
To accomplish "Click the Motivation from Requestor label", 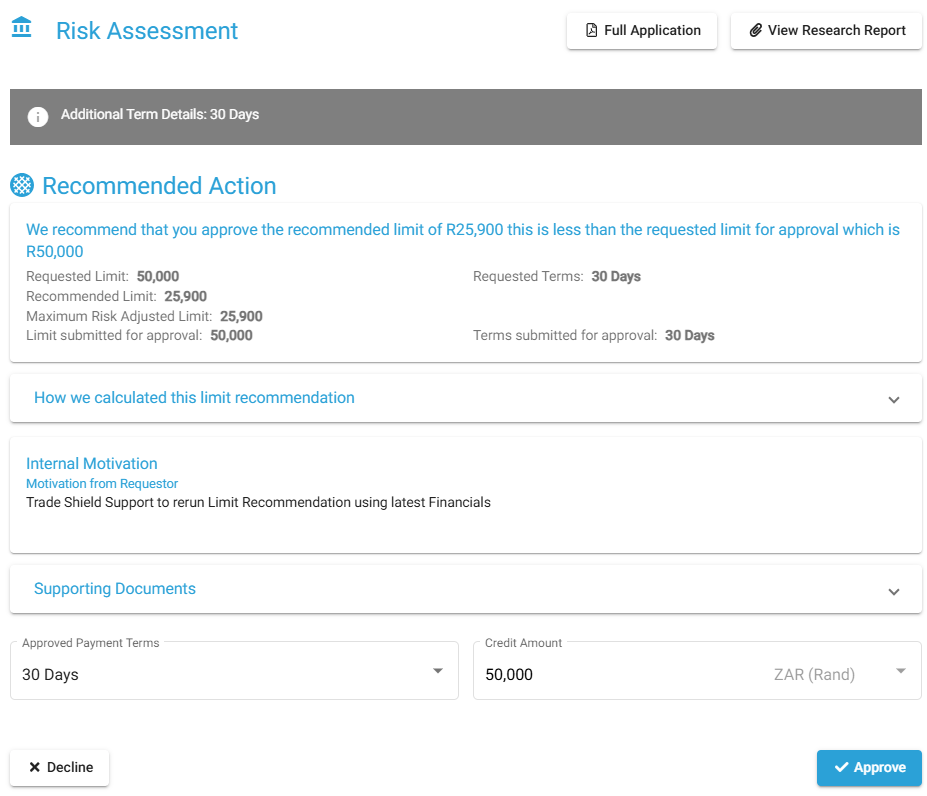I will coord(102,484).
